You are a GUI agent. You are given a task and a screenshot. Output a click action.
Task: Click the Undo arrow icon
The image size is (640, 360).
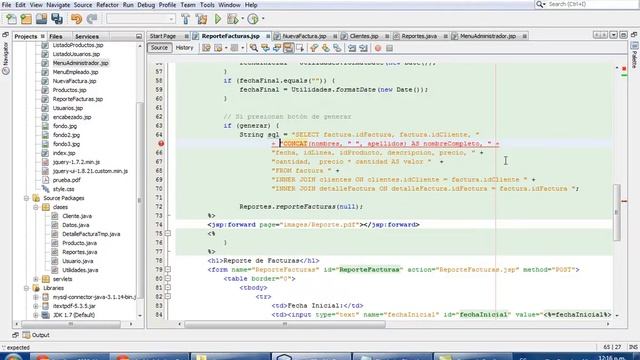76,19
